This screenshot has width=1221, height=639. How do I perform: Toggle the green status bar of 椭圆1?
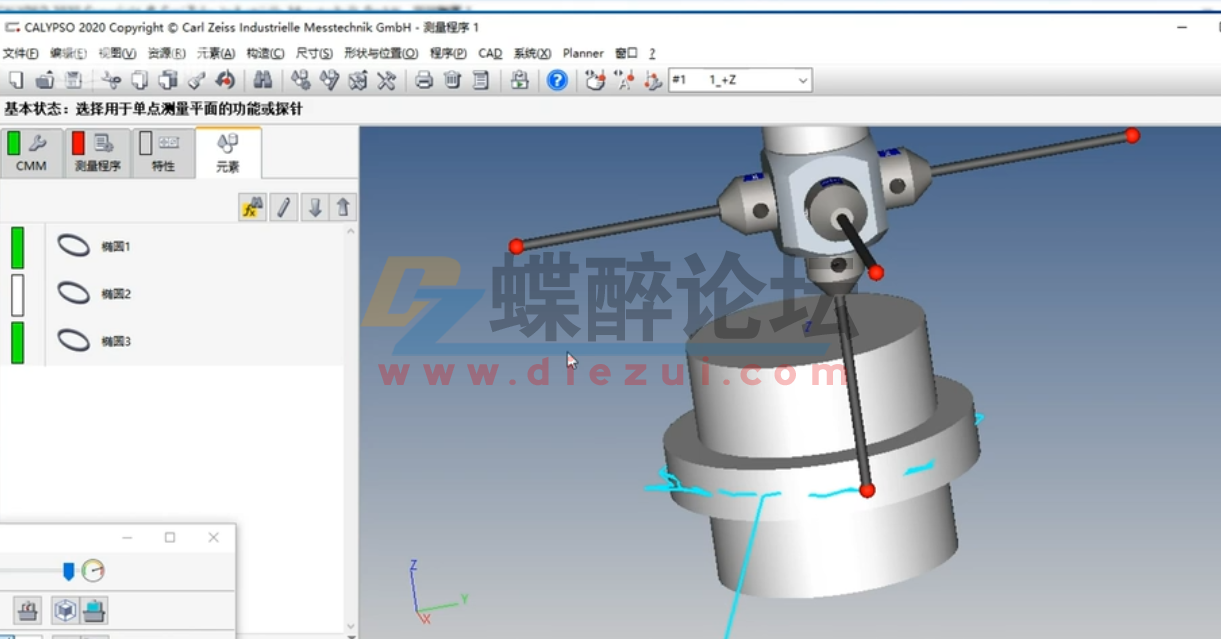(17, 245)
